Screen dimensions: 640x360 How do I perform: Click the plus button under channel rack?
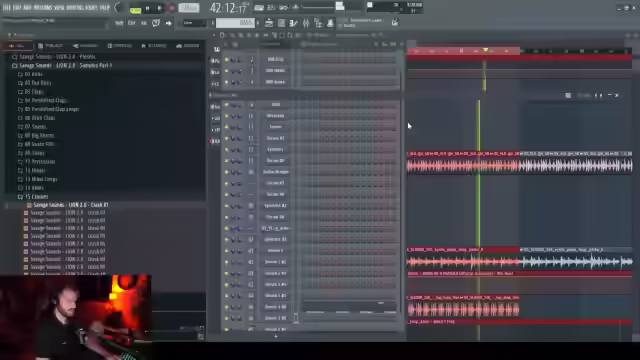click(276, 336)
